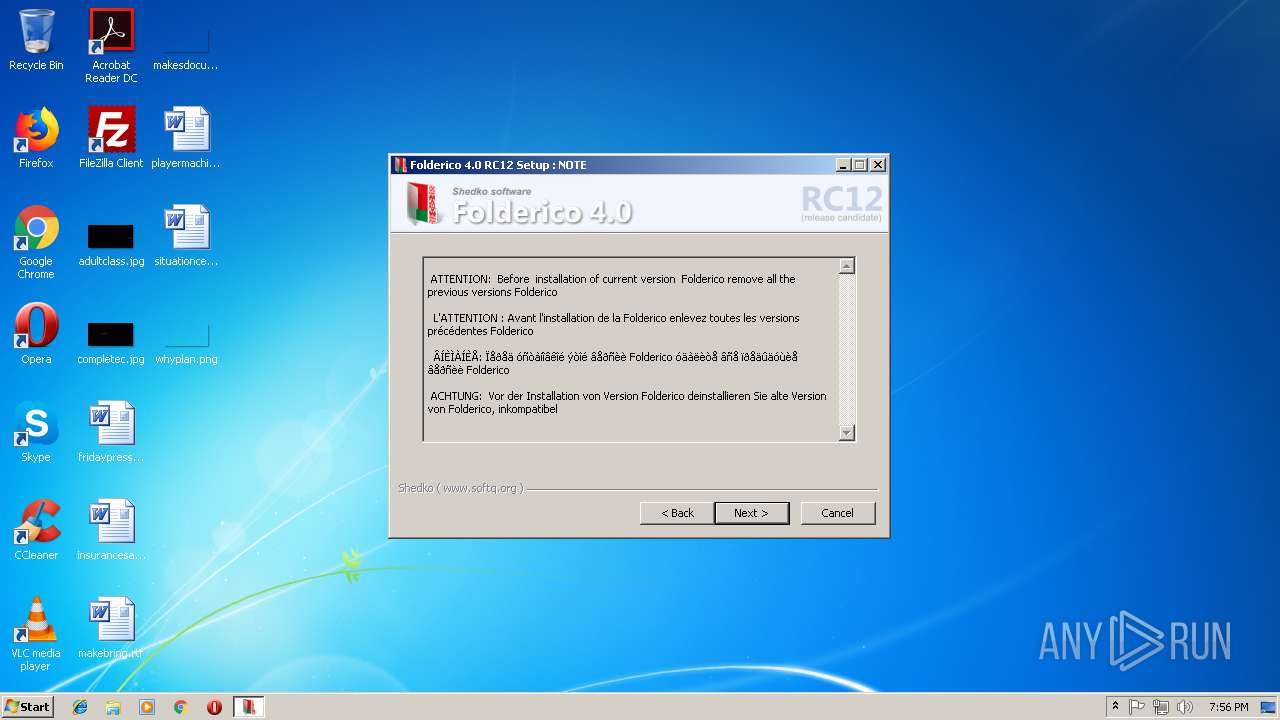Select completec.jpg image file
This screenshot has height=720, width=1280.
pos(111,343)
